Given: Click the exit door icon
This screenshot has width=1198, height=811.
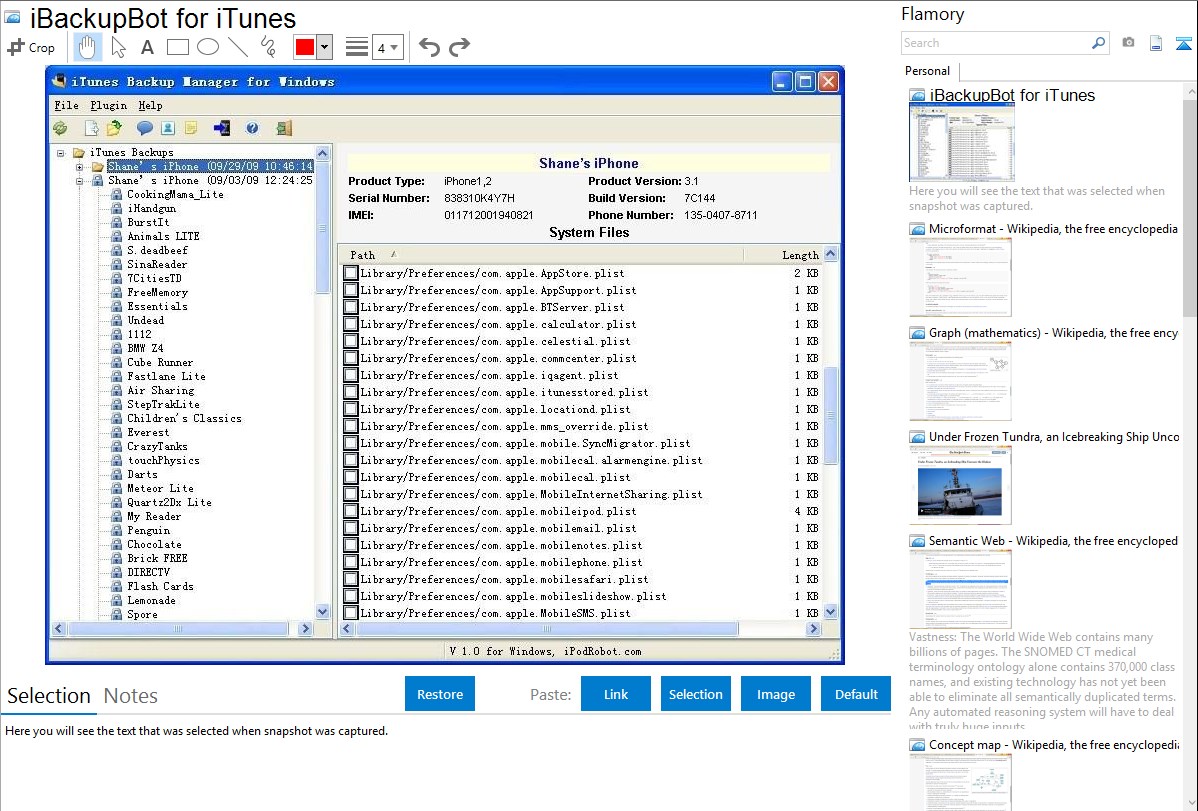Looking at the screenshot, I should pos(284,128).
